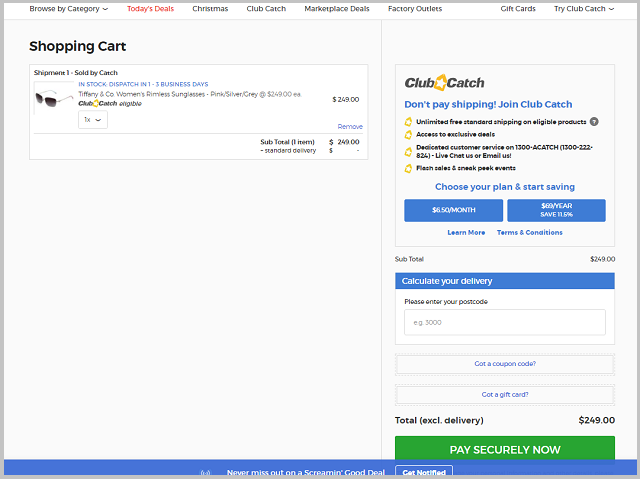This screenshot has width=640, height=479.
Task: Open the Learn More link
Action: 466,233
